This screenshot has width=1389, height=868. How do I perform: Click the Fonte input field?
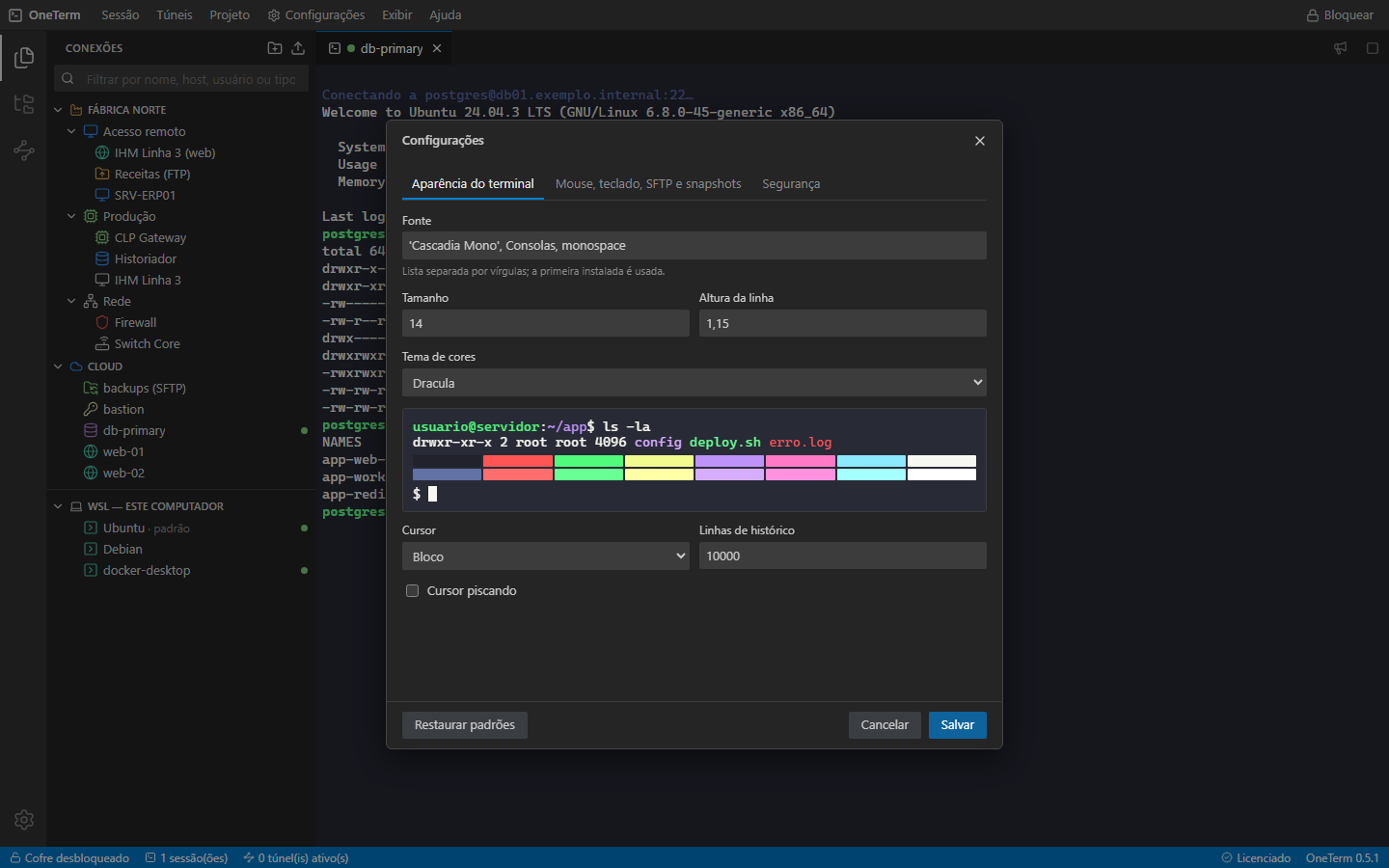click(x=694, y=246)
